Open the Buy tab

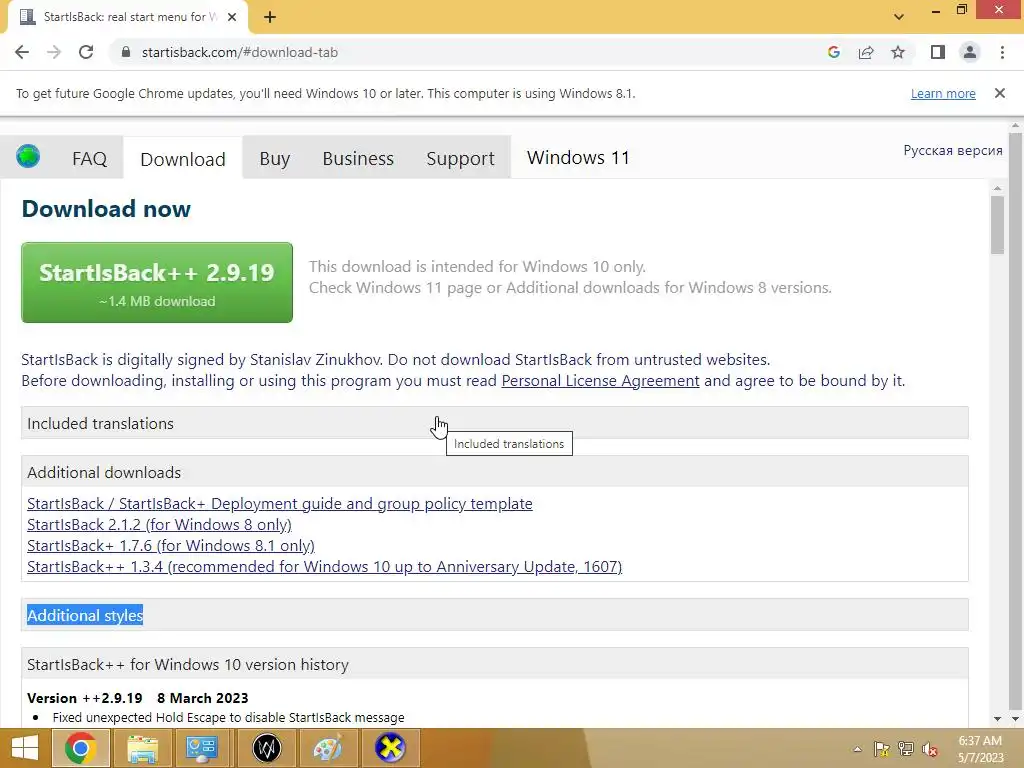coord(274,158)
